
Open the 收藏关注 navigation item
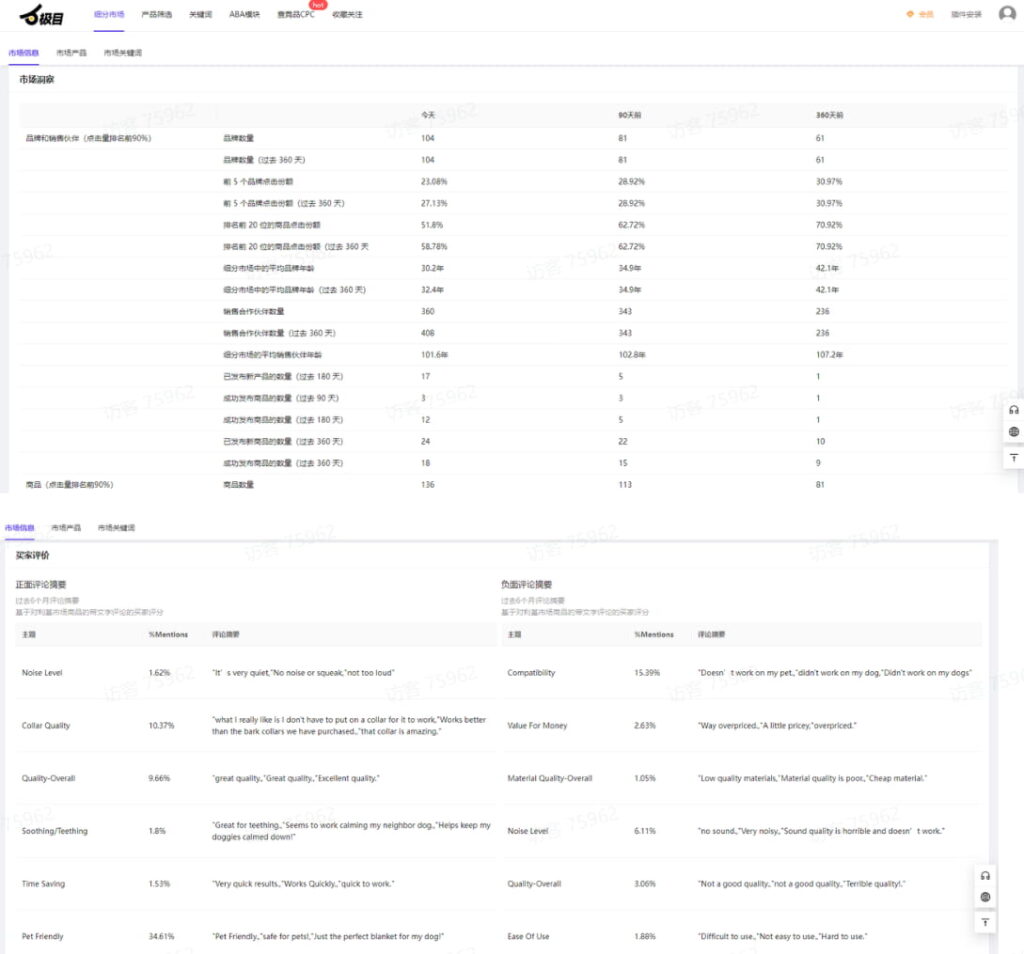tap(347, 15)
